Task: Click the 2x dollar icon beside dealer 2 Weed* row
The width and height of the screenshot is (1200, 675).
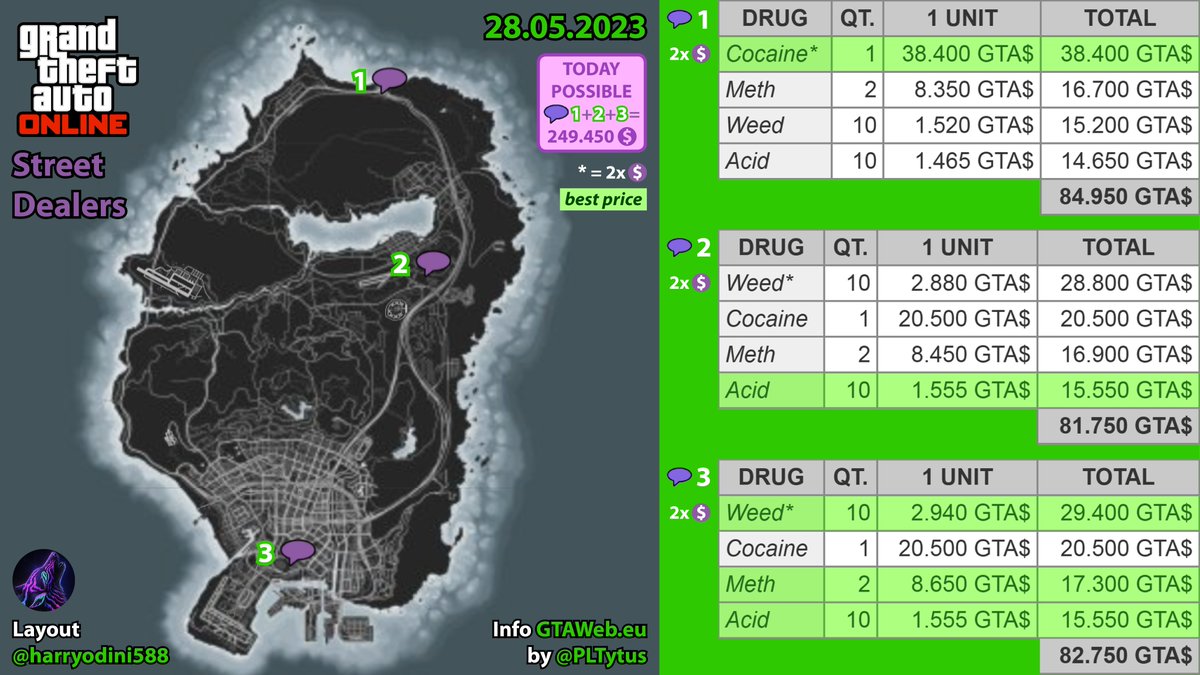Action: point(689,283)
